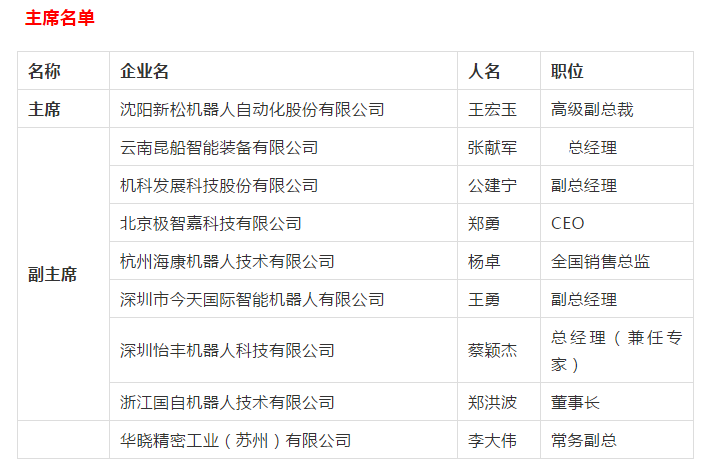Select the 人名 column header
The height and width of the screenshot is (473, 713).
[484, 71]
